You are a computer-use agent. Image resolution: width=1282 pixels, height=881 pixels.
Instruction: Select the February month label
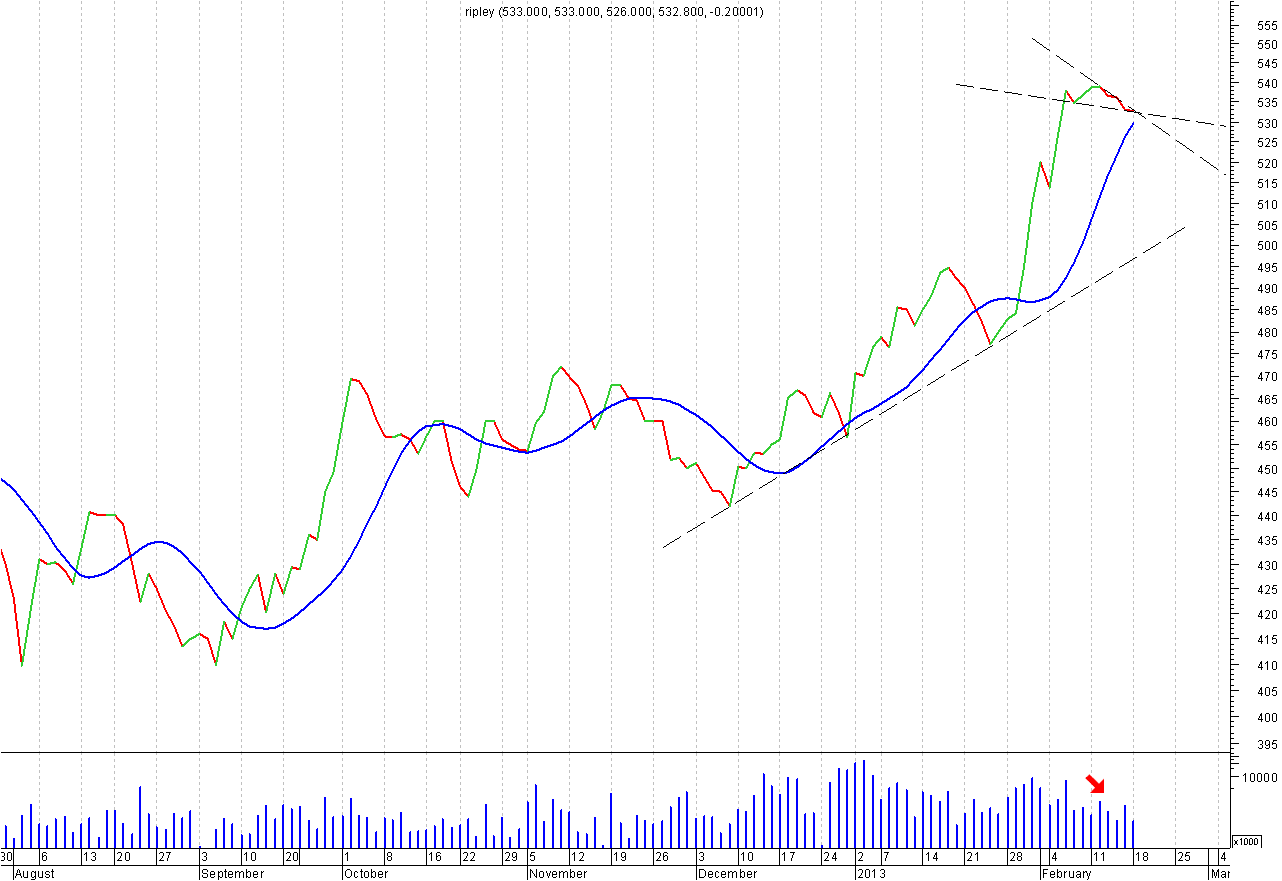[1066, 873]
